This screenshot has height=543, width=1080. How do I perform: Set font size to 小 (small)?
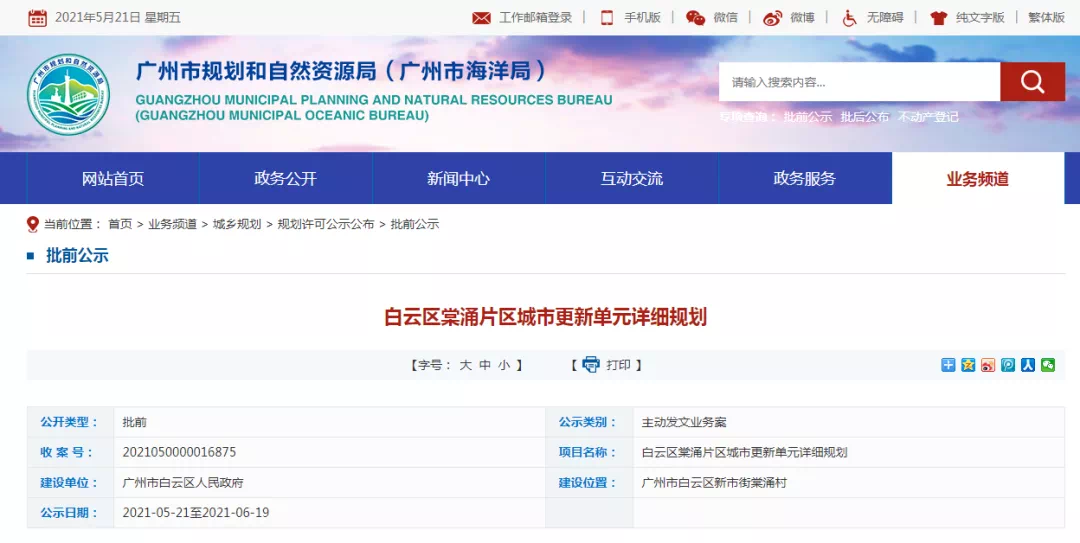pyautogui.click(x=504, y=366)
